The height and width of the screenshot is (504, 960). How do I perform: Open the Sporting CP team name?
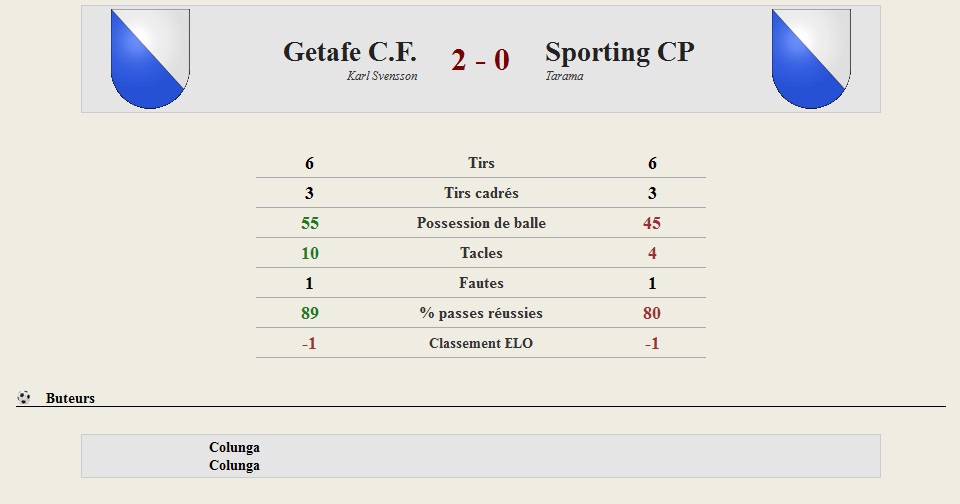click(620, 52)
